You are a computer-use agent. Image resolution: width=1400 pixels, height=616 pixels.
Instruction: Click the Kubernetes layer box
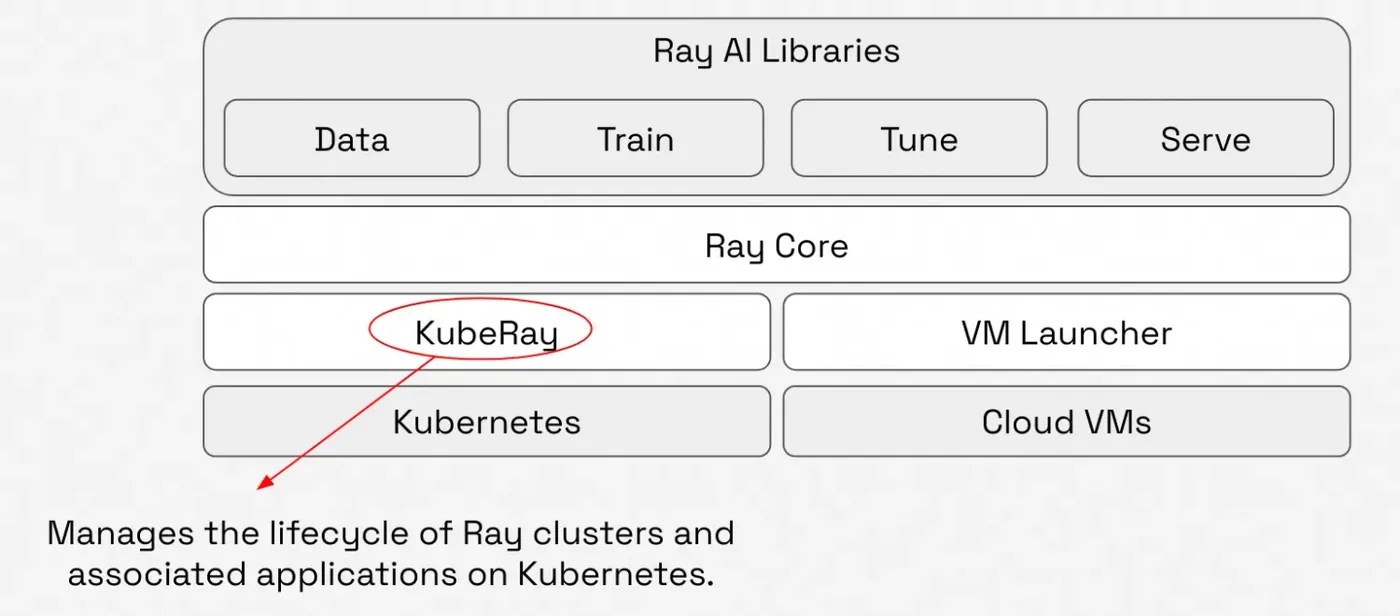coord(487,421)
